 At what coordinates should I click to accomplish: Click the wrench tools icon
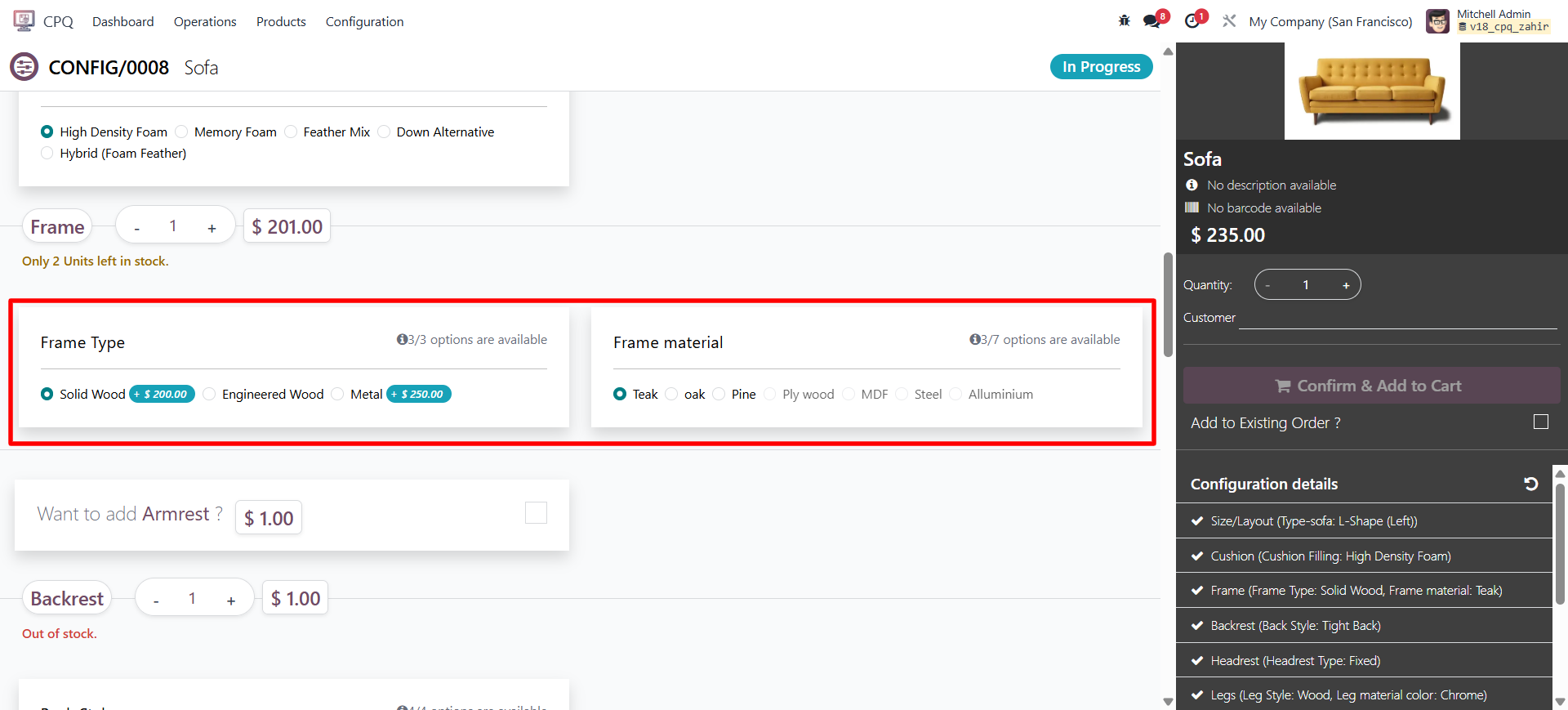1229,21
